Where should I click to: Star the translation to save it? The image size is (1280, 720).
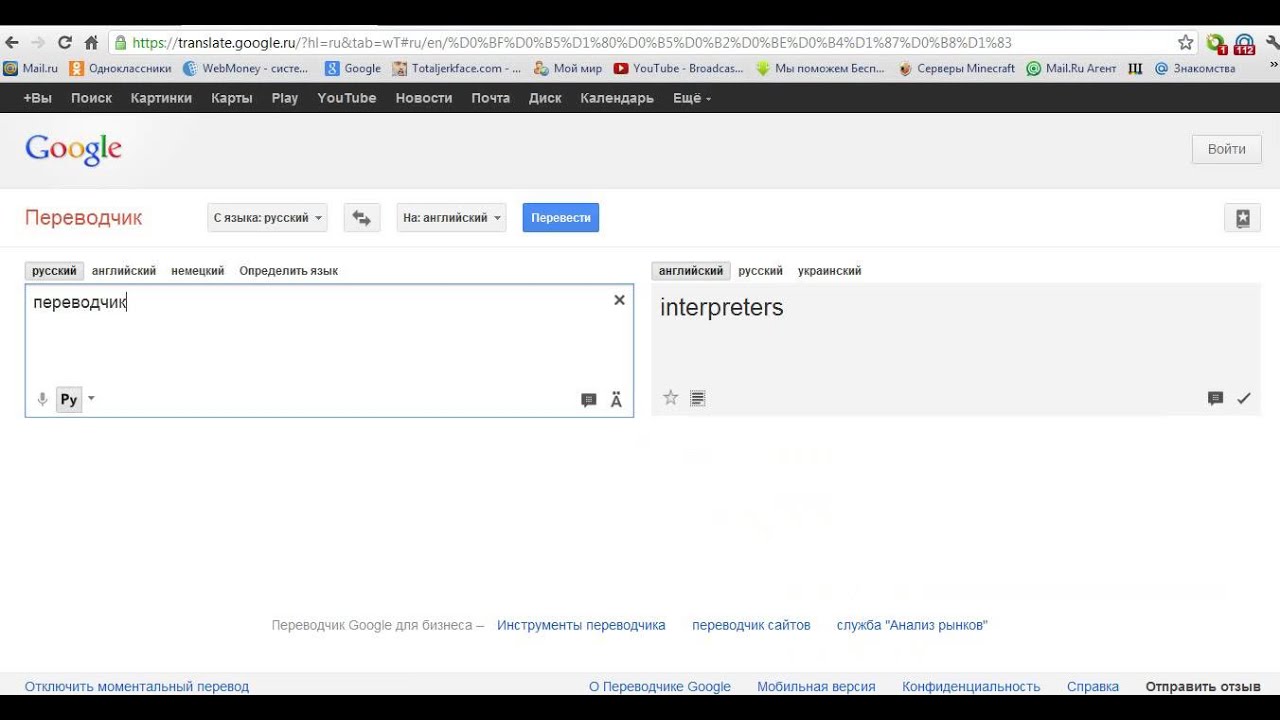pyautogui.click(x=671, y=398)
